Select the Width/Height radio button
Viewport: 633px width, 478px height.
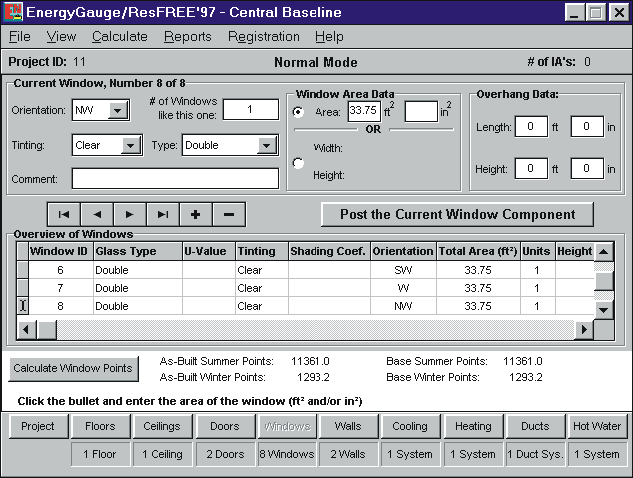[x=298, y=163]
